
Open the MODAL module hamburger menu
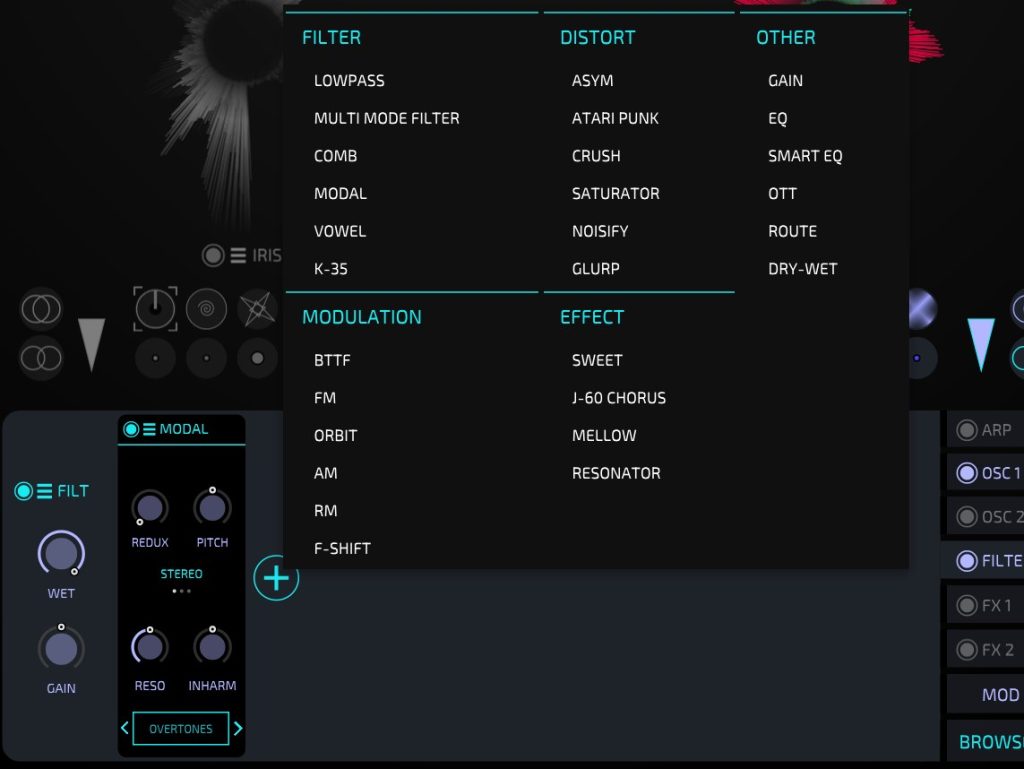tap(149, 430)
